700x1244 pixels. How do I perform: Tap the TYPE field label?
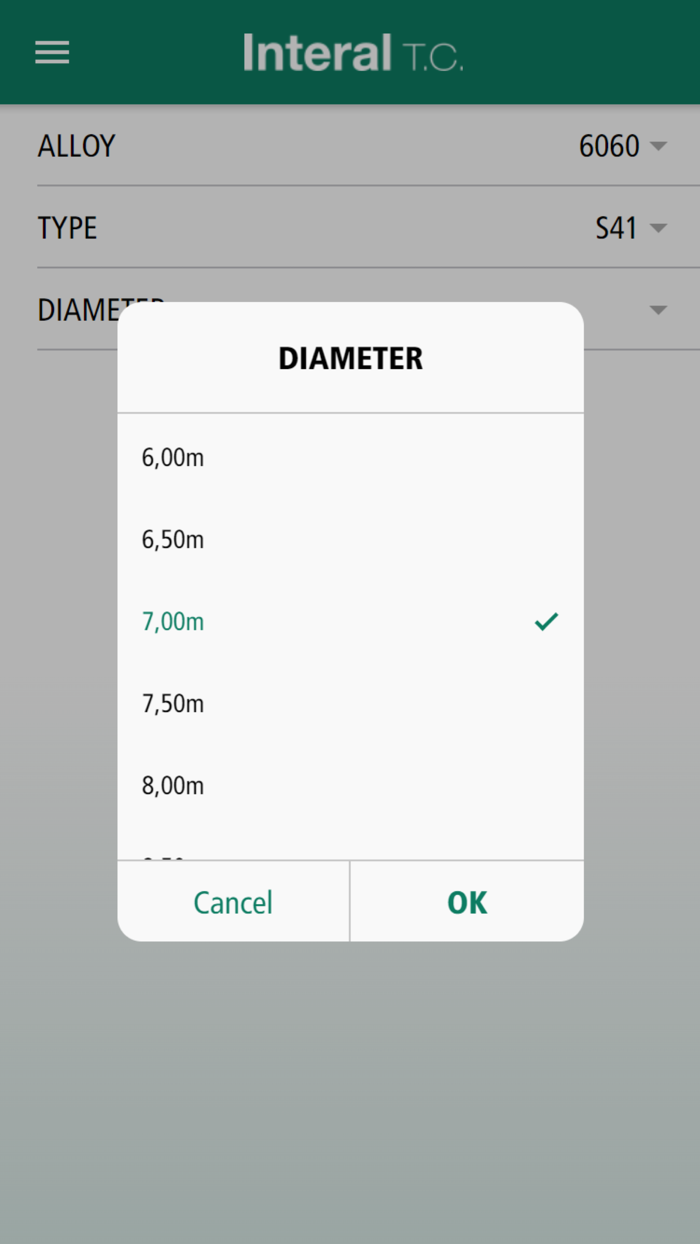(x=67, y=228)
